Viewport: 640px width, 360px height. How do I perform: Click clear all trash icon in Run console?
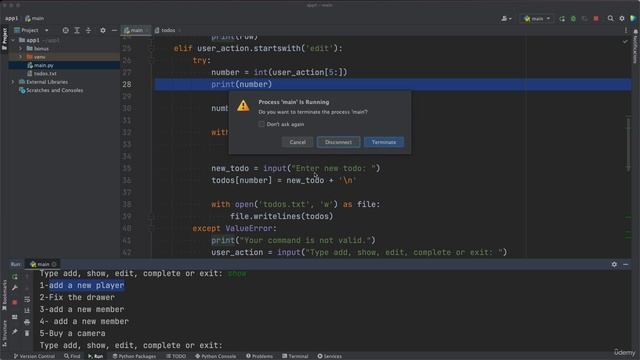tap(27, 333)
